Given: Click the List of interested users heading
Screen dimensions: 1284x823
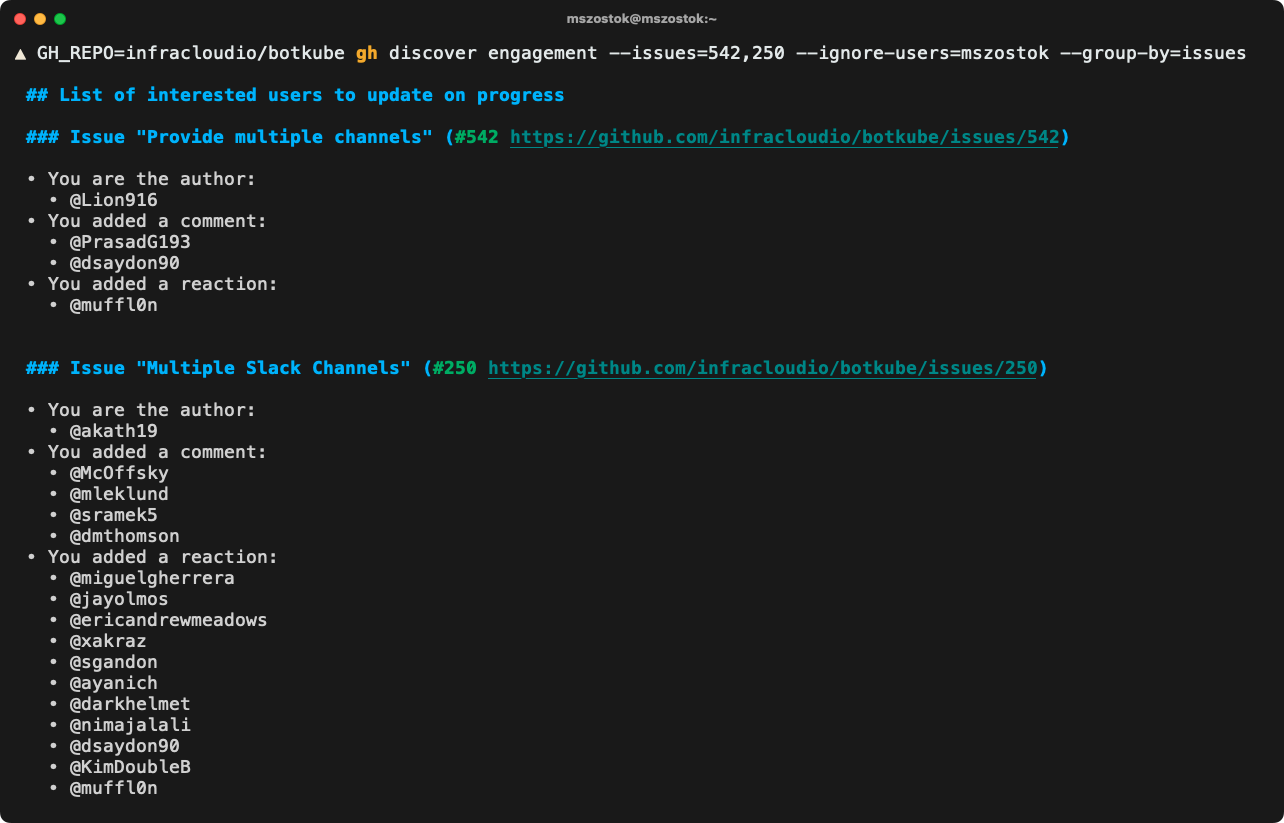Looking at the screenshot, I should click(295, 95).
